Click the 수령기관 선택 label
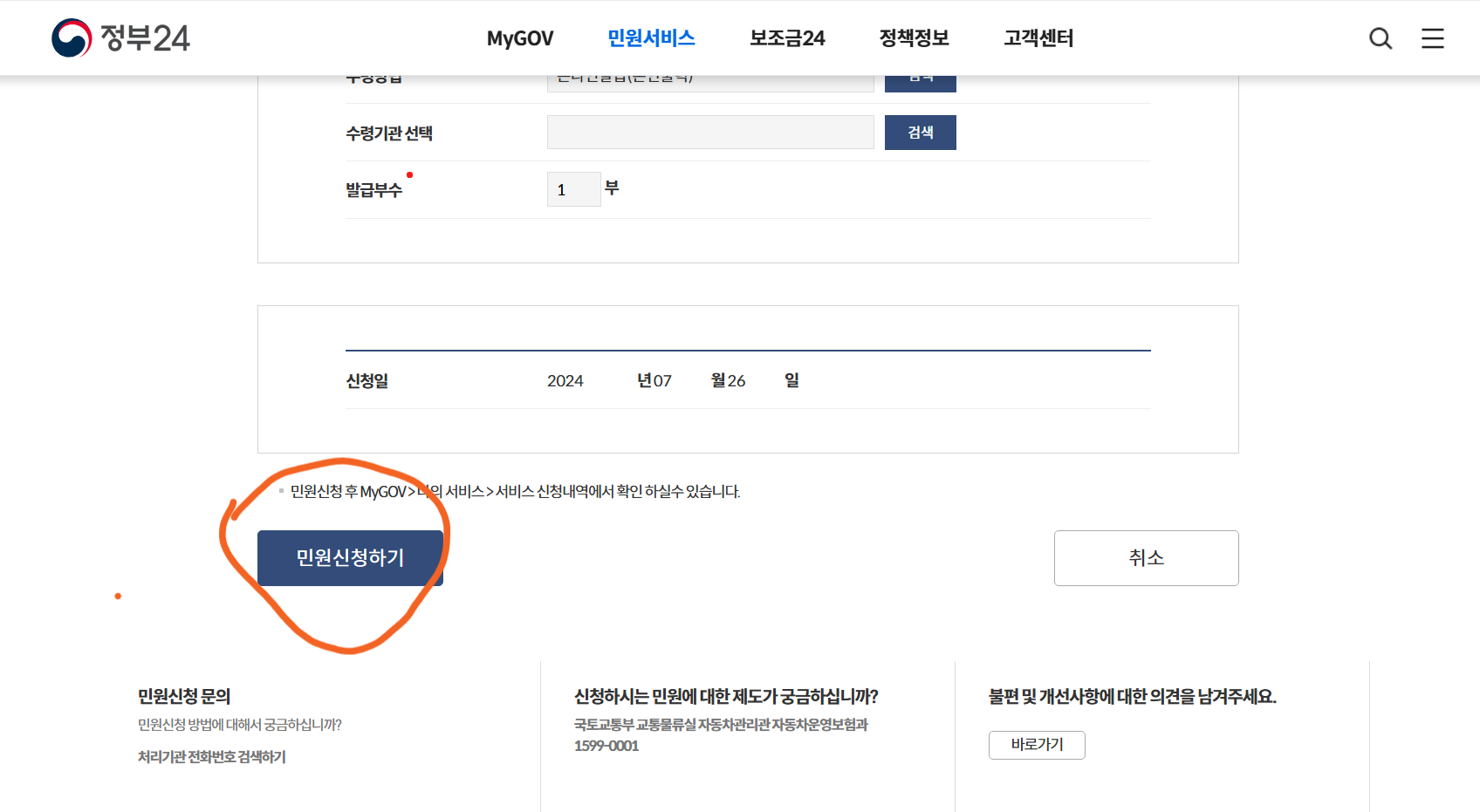The image size is (1480, 812). pyautogui.click(x=389, y=133)
